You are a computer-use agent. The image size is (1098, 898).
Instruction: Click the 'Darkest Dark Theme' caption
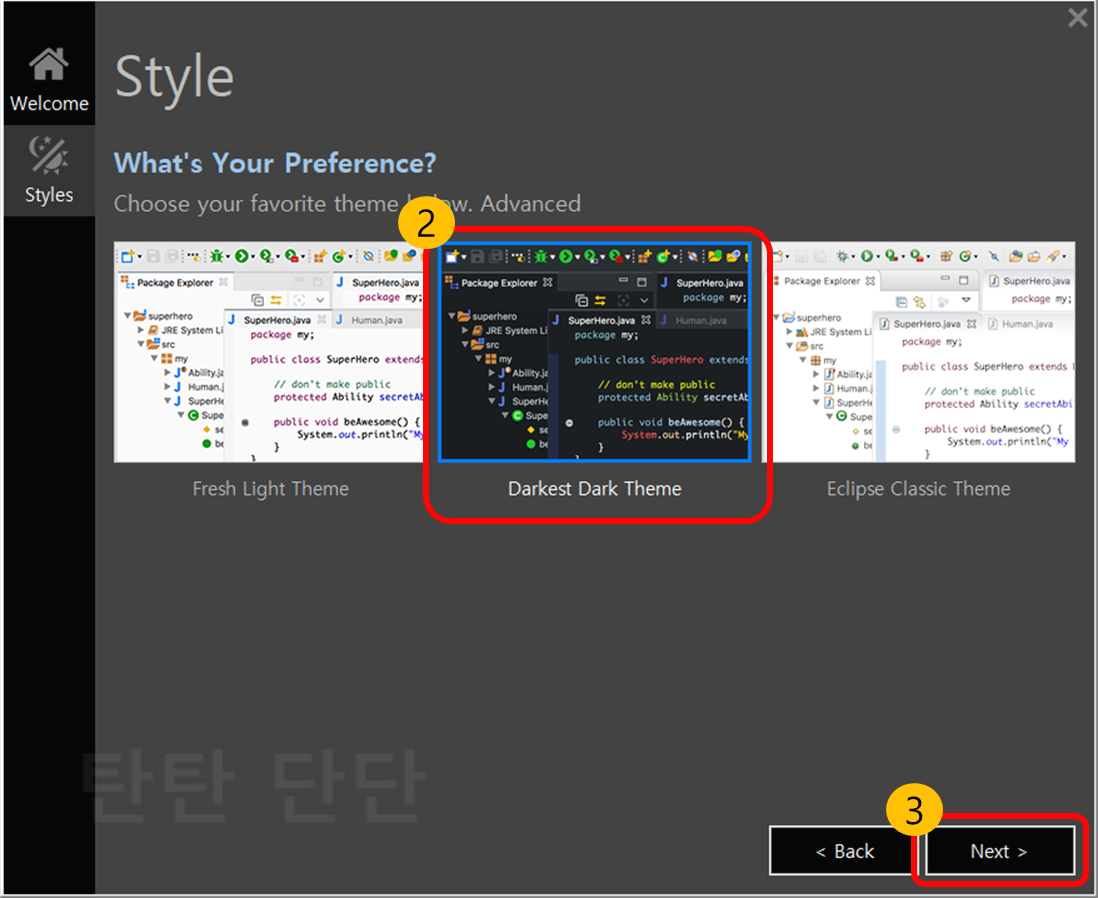click(x=595, y=489)
